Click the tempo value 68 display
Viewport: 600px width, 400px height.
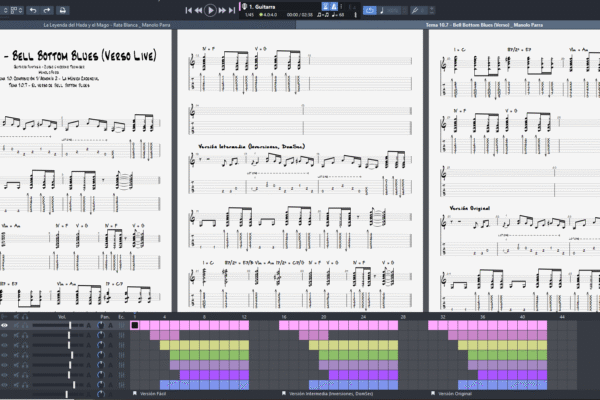tap(338, 15)
